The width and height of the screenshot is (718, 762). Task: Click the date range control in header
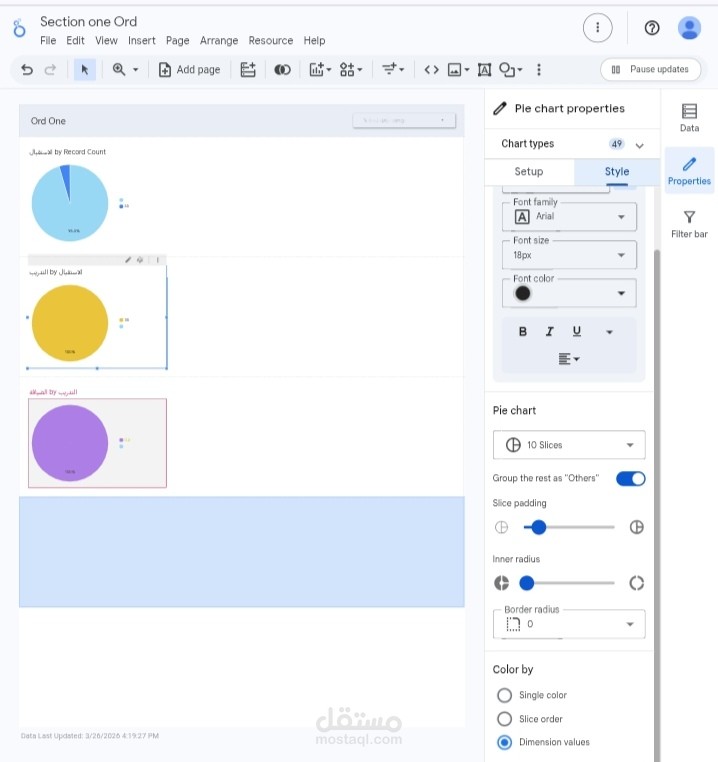[404, 121]
